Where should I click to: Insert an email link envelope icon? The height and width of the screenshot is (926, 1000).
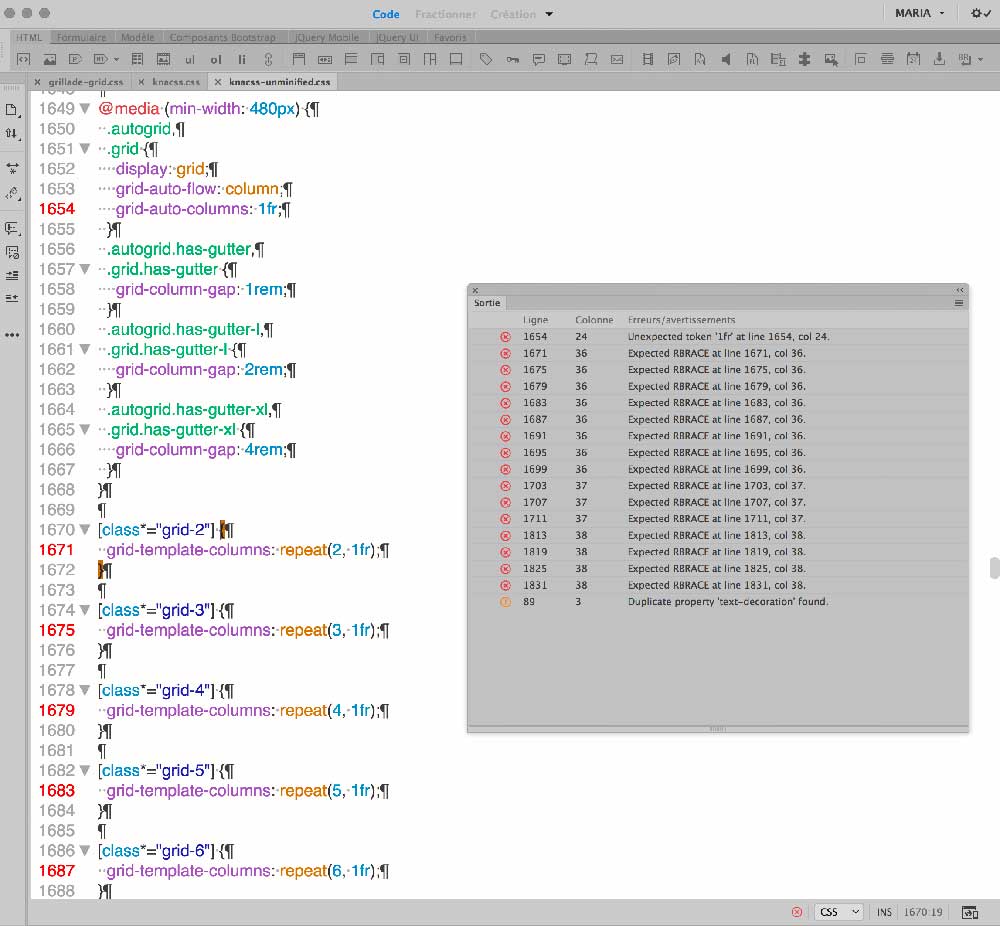[617, 59]
